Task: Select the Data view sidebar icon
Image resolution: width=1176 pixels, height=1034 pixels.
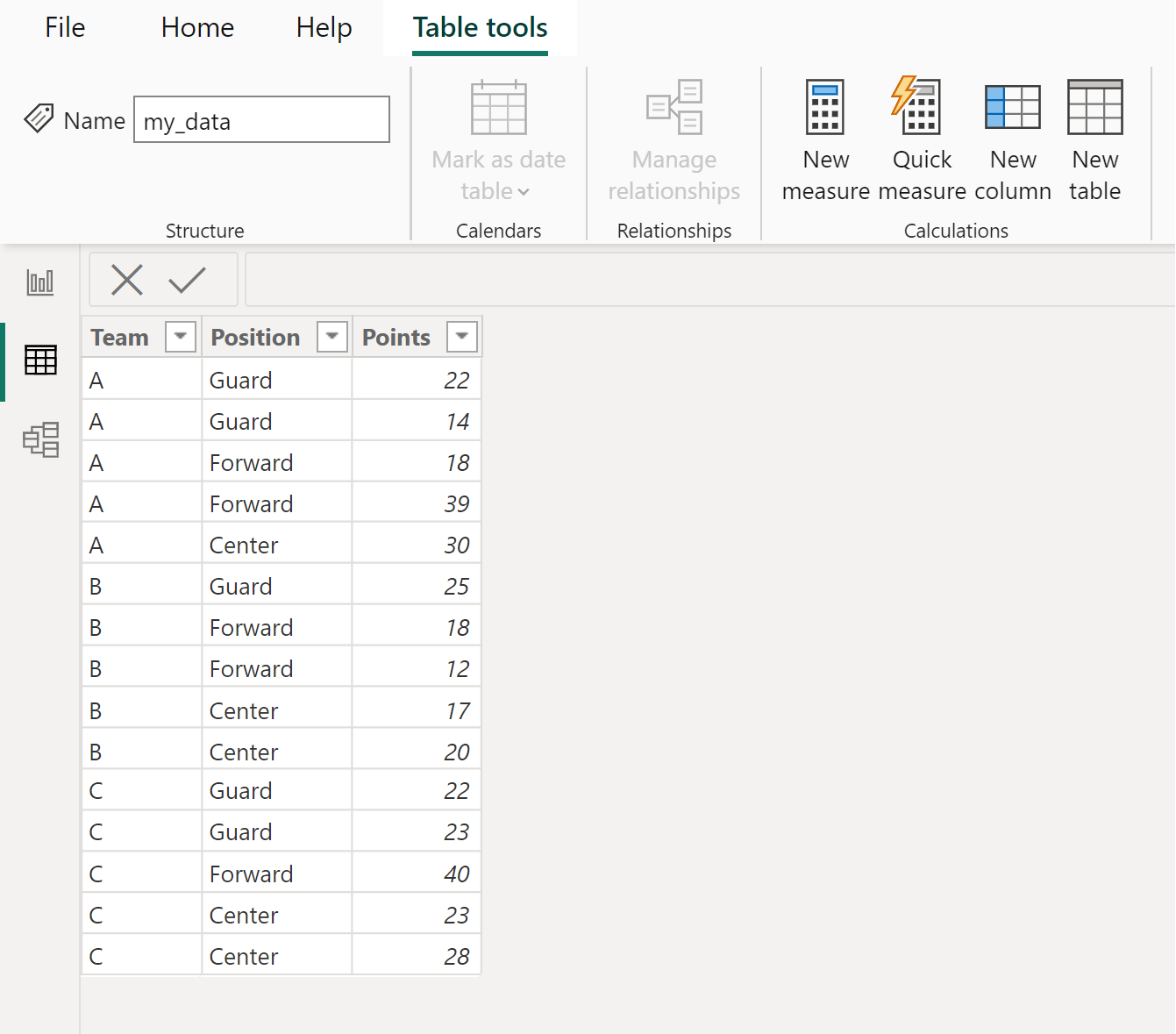Action: 40,360
